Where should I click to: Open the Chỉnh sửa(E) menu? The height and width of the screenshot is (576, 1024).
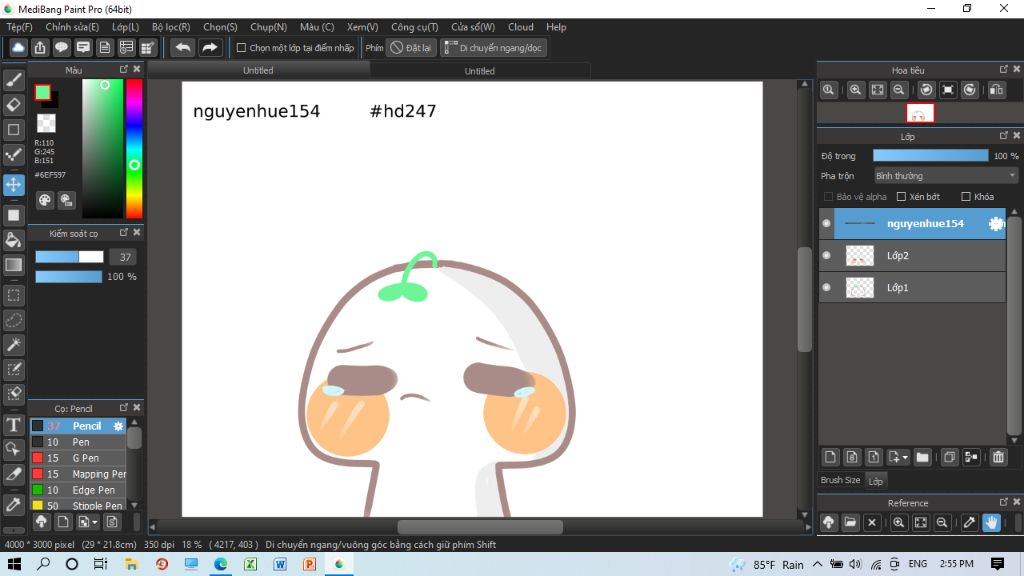tap(72, 27)
